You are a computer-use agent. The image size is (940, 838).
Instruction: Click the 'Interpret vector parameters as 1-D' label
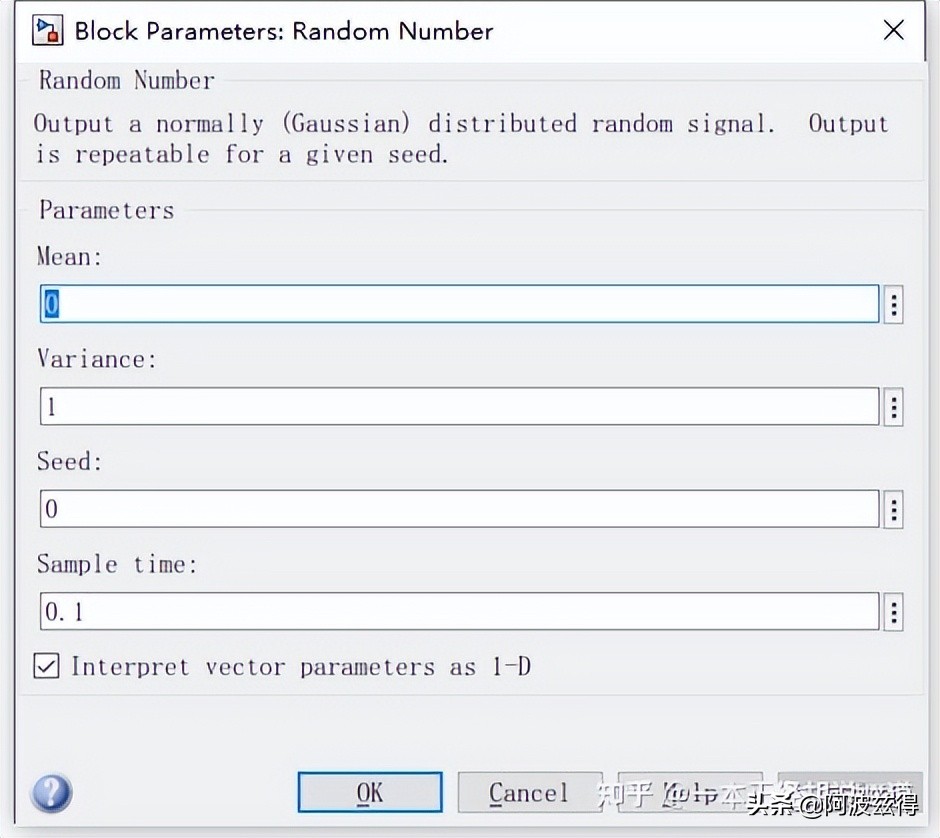tap(300, 667)
